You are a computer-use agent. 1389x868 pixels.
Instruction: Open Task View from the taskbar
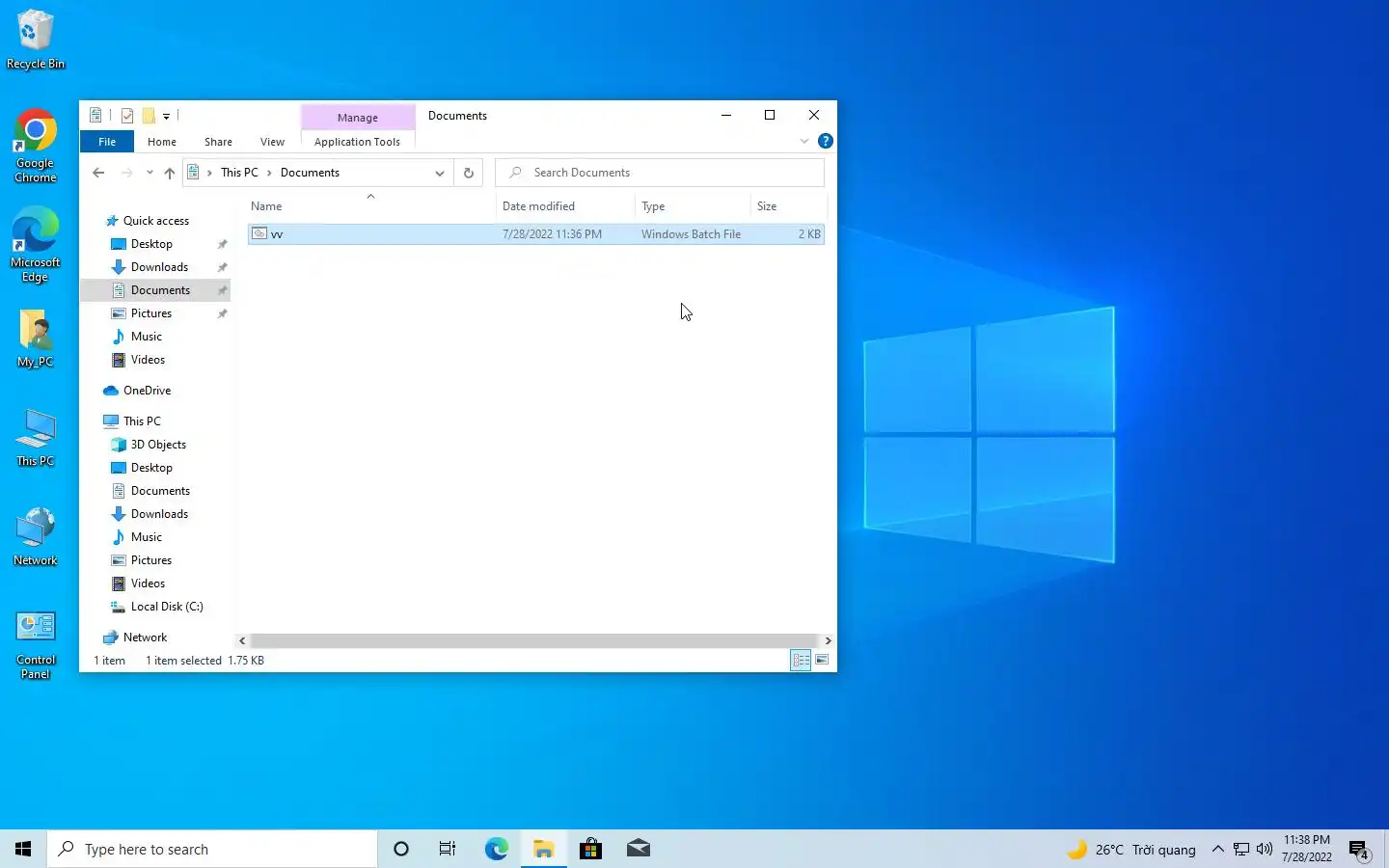(x=448, y=849)
